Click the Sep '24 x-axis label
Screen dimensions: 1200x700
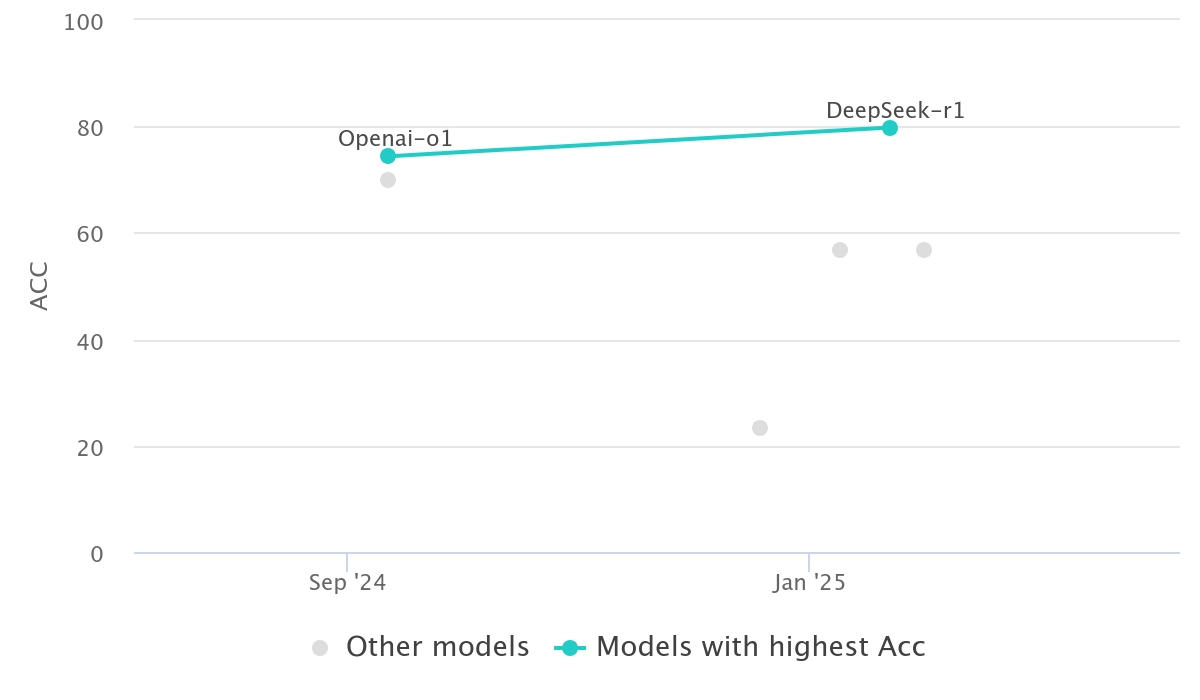point(347,583)
